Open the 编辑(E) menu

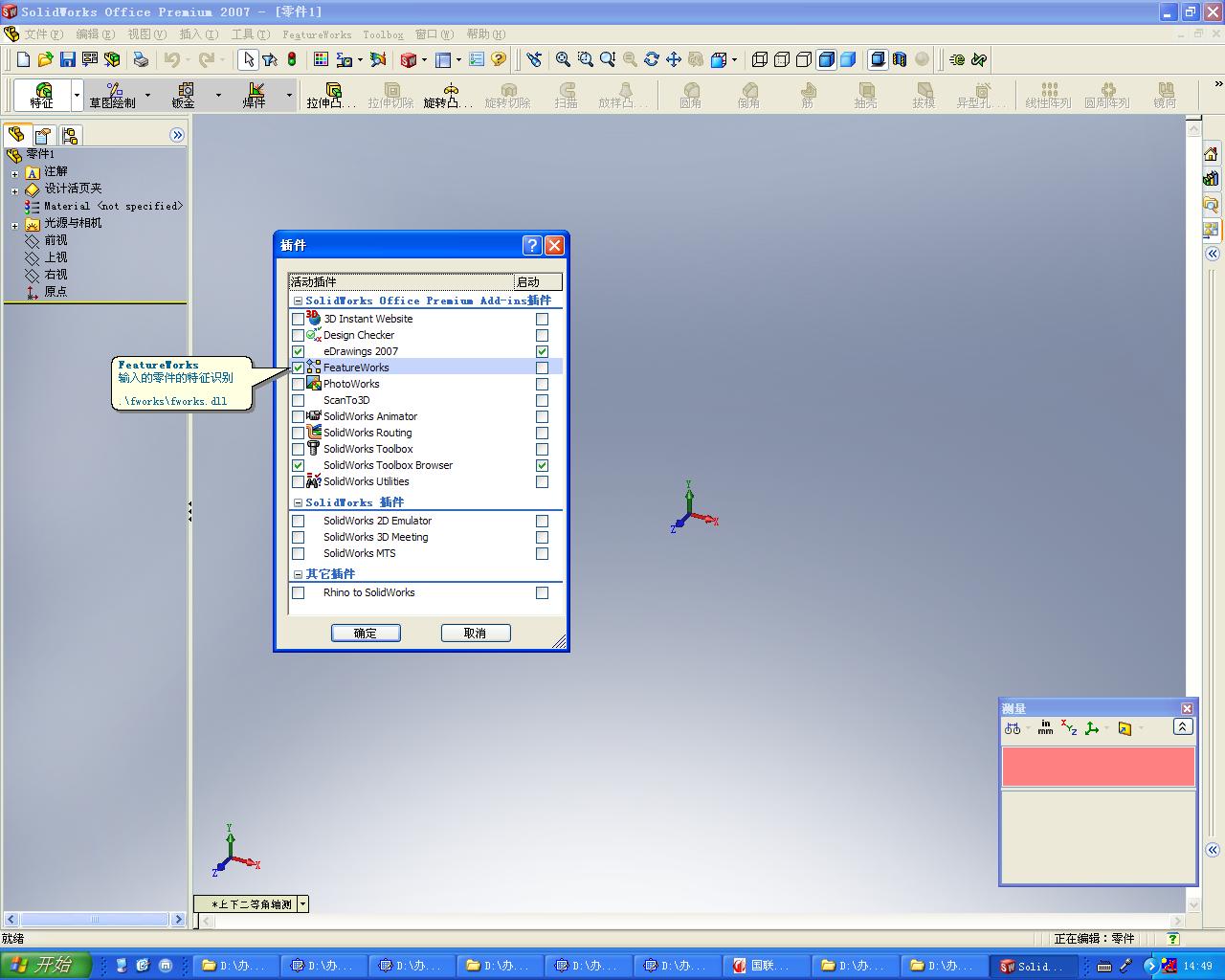tap(95, 34)
